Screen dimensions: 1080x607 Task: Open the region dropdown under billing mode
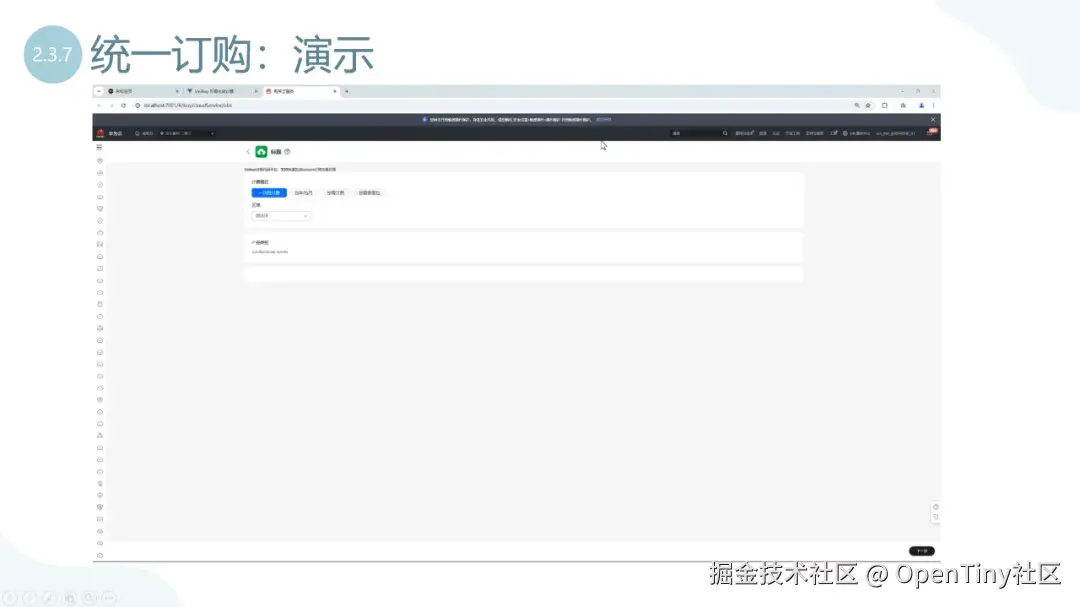pyautogui.click(x=281, y=216)
